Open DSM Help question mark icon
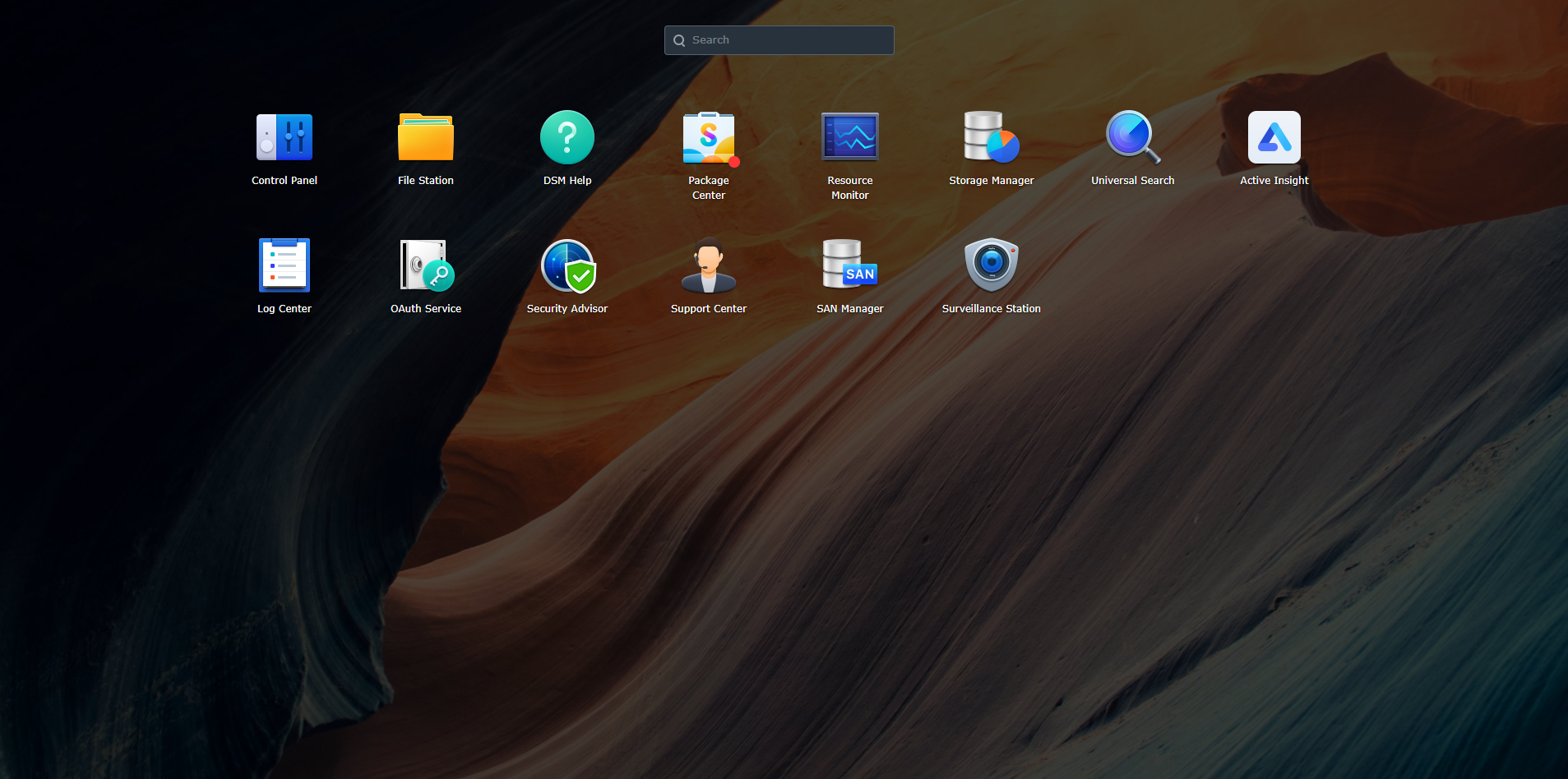1568x779 pixels. 567,137
